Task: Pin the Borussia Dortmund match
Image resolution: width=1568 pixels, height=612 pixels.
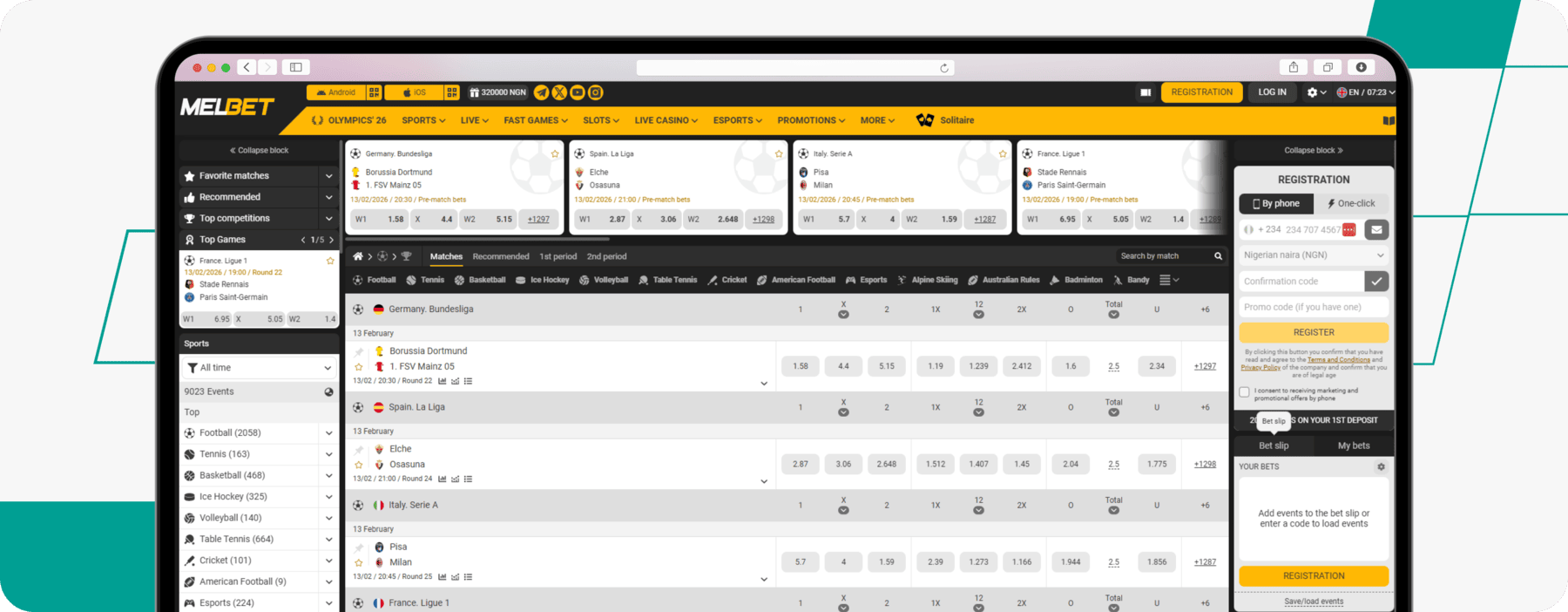Action: (x=359, y=352)
